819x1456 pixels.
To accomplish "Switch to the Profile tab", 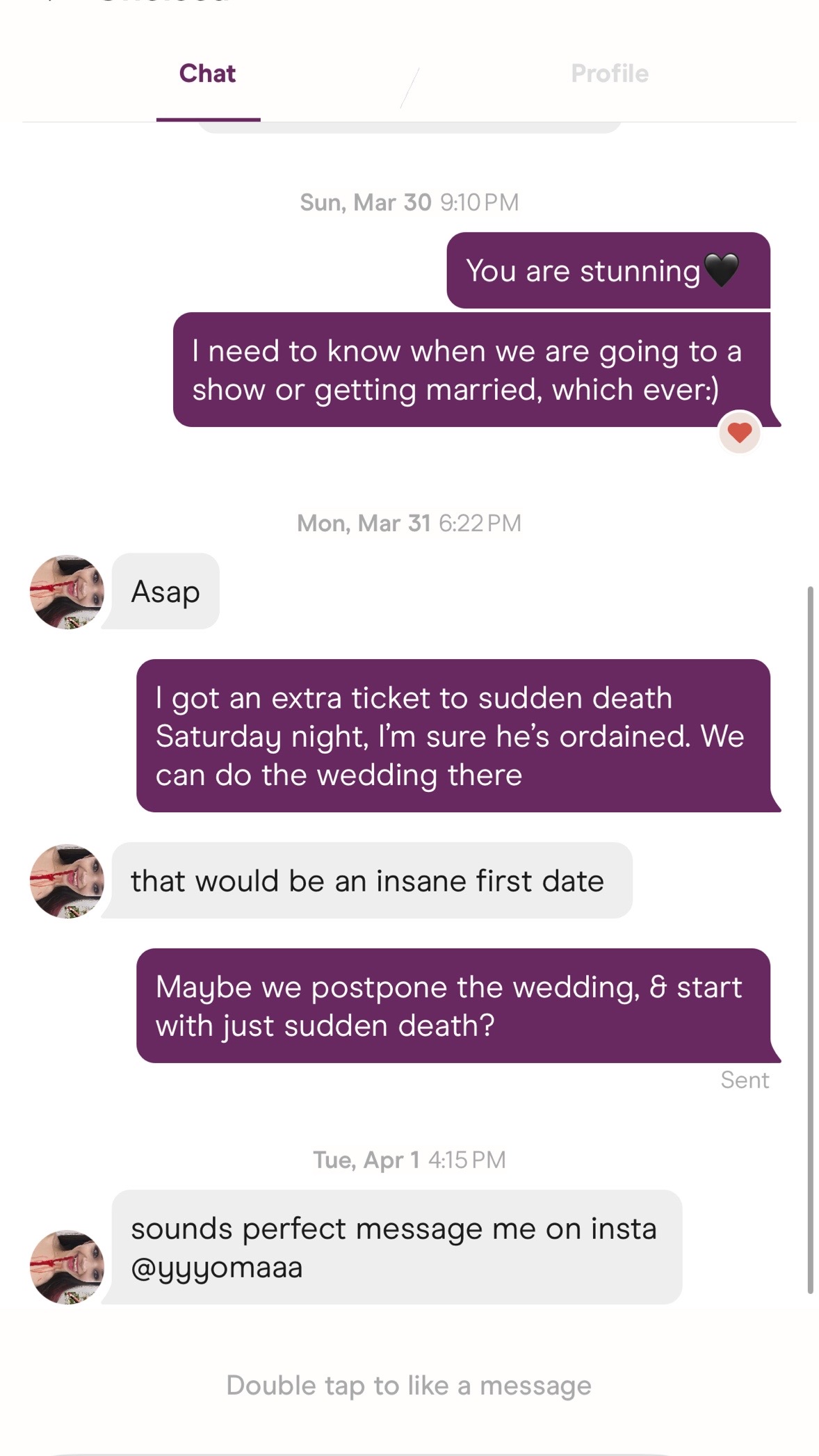I will tap(610, 73).
